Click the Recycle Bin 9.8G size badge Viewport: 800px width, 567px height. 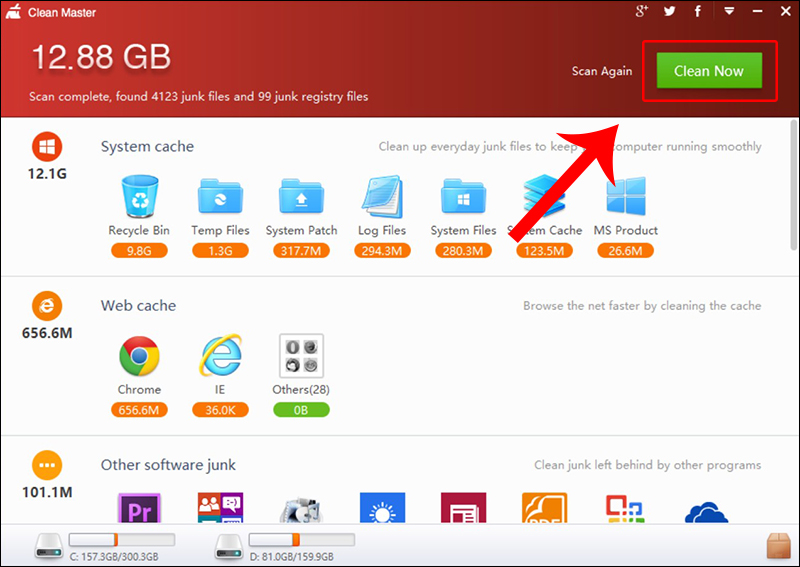139,251
